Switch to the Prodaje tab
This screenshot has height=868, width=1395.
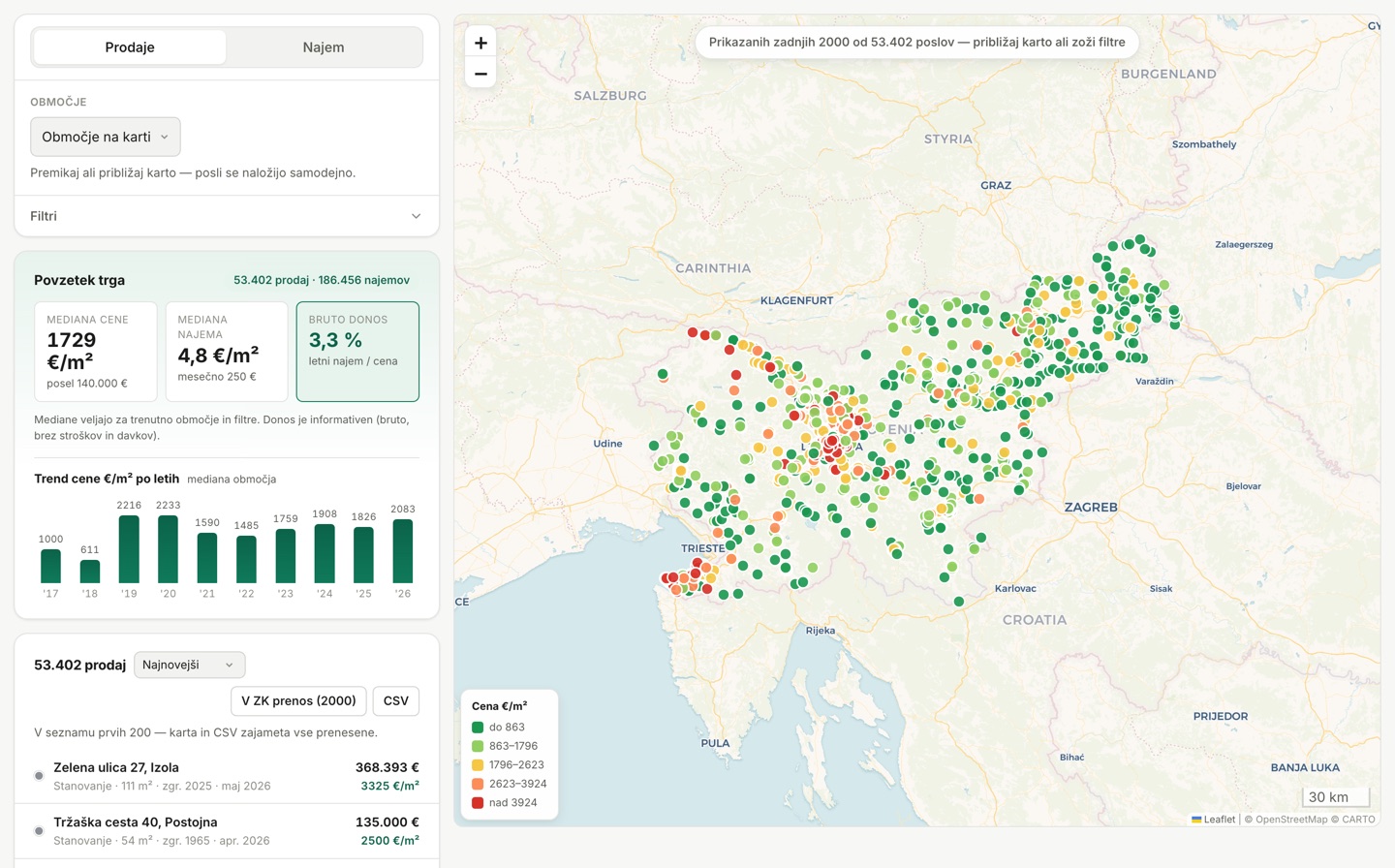pyautogui.click(x=130, y=47)
